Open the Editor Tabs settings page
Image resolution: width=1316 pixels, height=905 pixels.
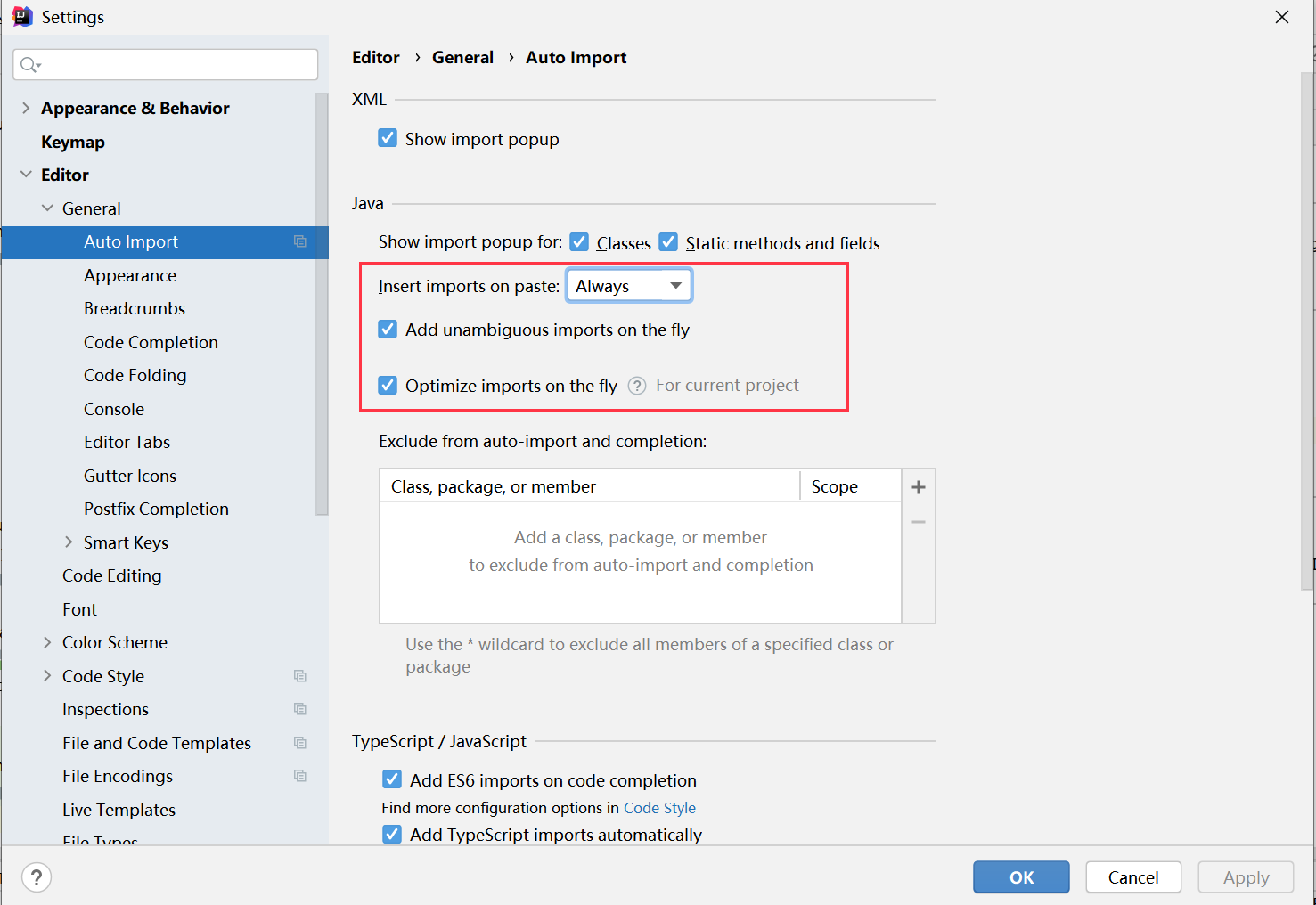(127, 442)
